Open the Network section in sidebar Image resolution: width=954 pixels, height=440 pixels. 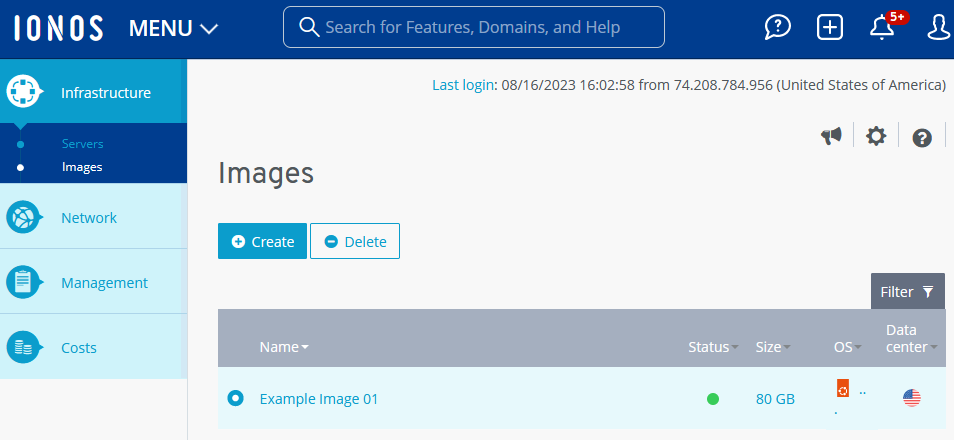tap(89, 218)
